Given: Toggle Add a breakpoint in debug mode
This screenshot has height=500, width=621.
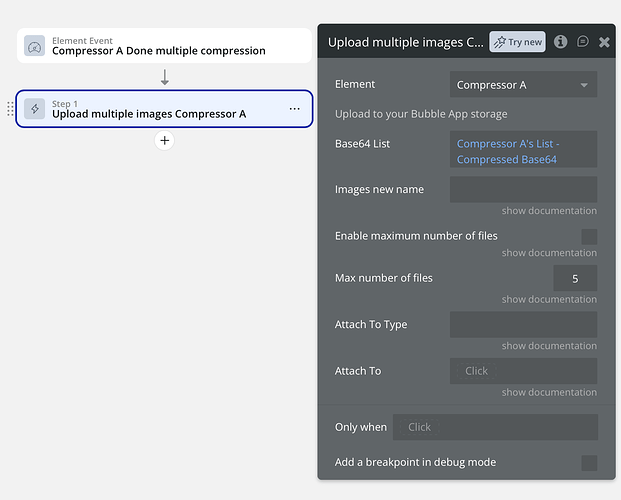Looking at the screenshot, I should (x=589, y=463).
